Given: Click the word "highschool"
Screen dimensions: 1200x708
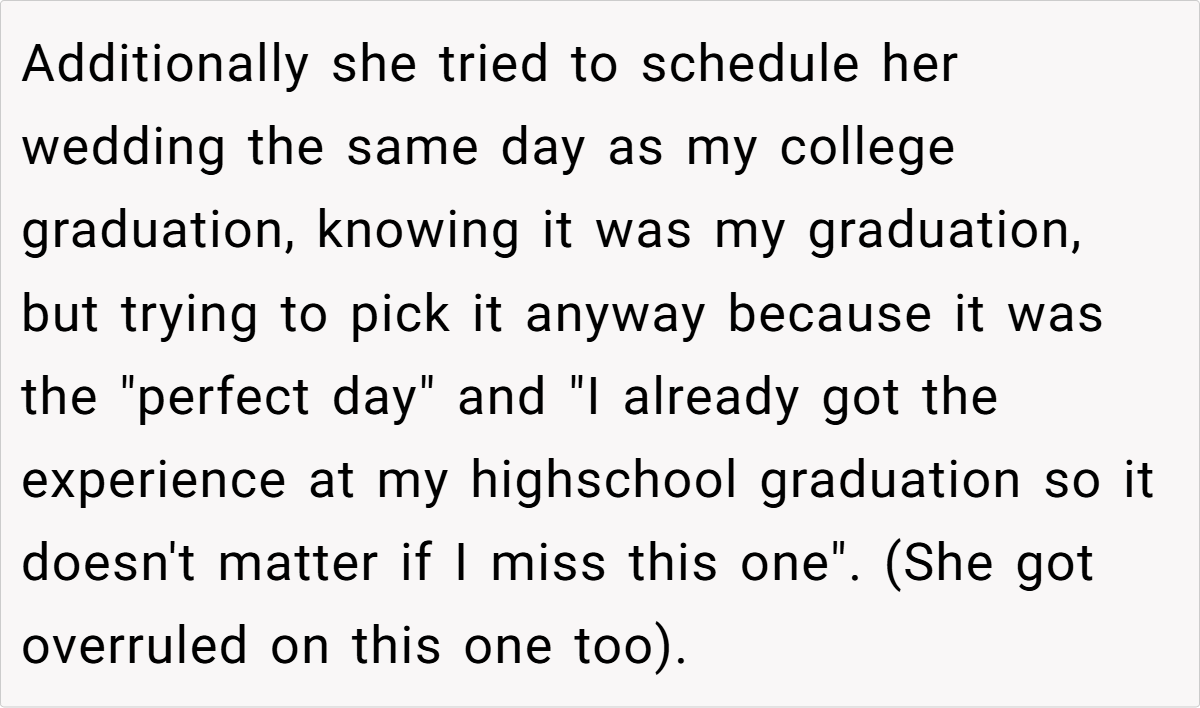Looking at the screenshot, I should pos(603,480).
